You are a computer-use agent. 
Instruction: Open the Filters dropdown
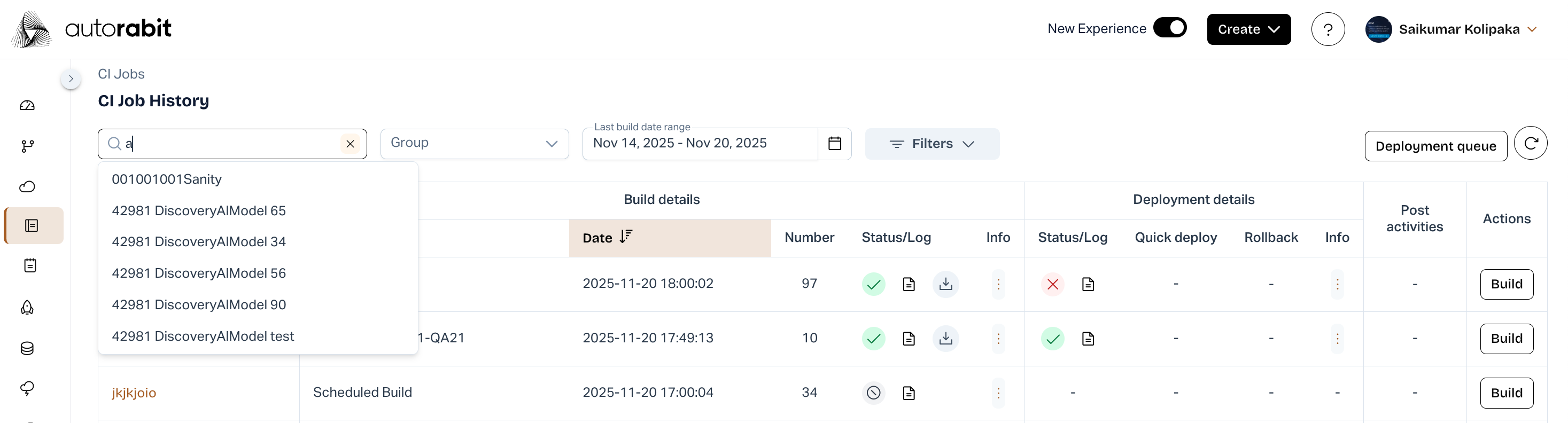pos(932,144)
